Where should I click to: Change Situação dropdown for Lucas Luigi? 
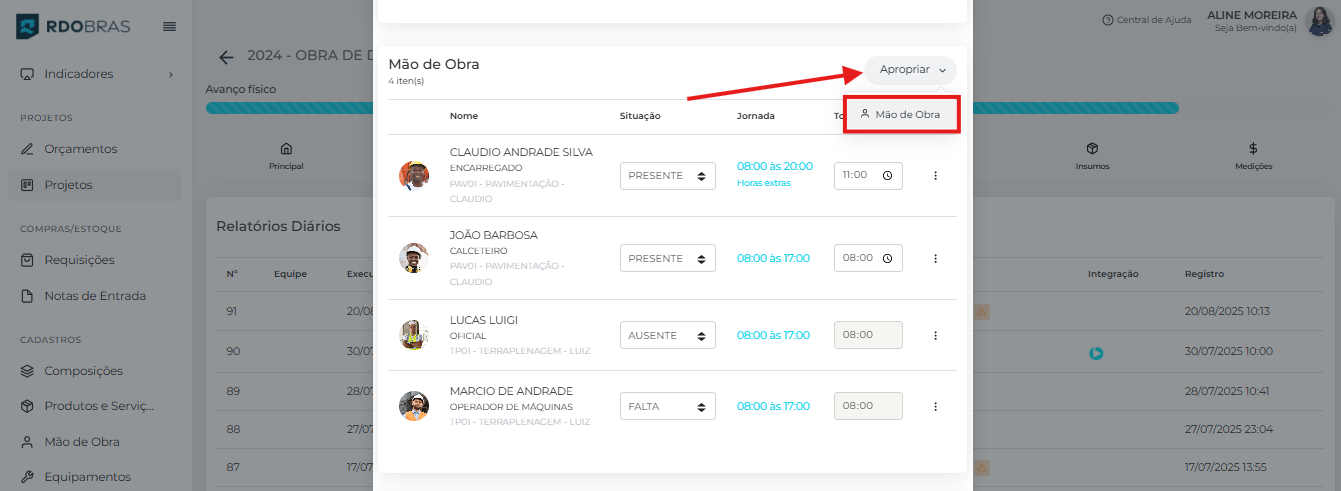(667, 335)
